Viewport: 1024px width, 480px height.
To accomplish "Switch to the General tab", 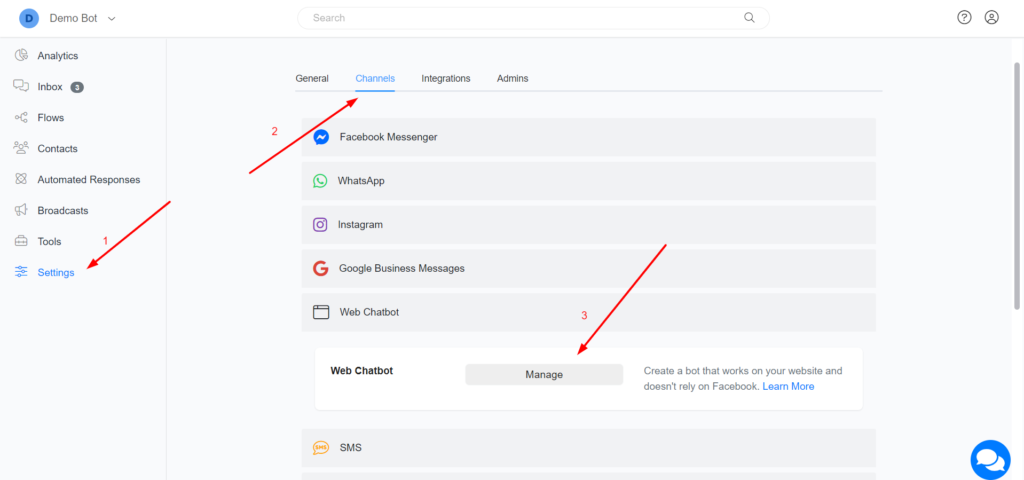I will (312, 78).
